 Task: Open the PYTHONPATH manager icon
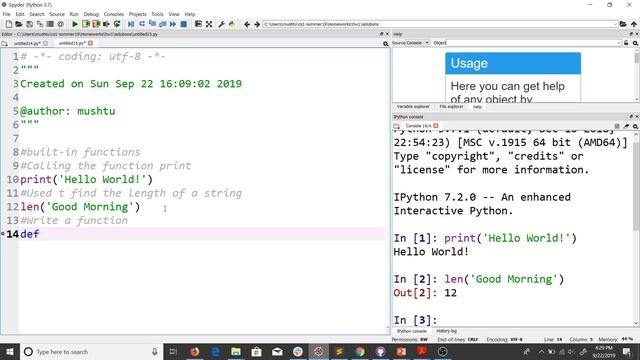[232, 24]
